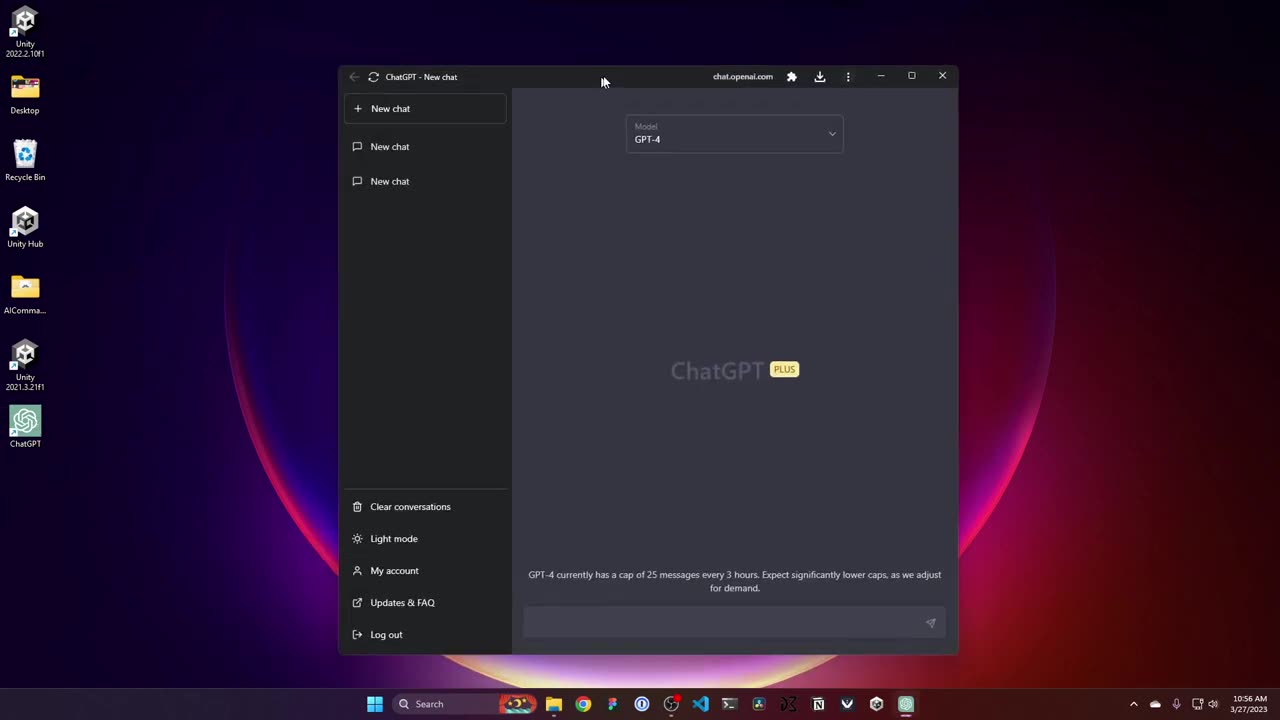
Task: Open Unity from the taskbar
Action: [876, 704]
